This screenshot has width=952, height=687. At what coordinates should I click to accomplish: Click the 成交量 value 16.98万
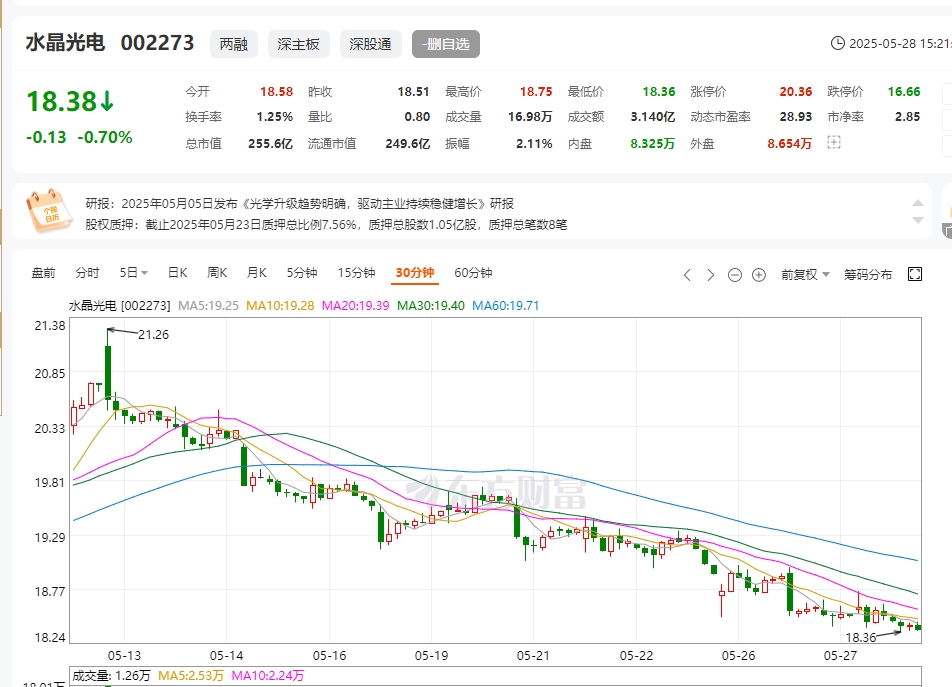tap(530, 117)
